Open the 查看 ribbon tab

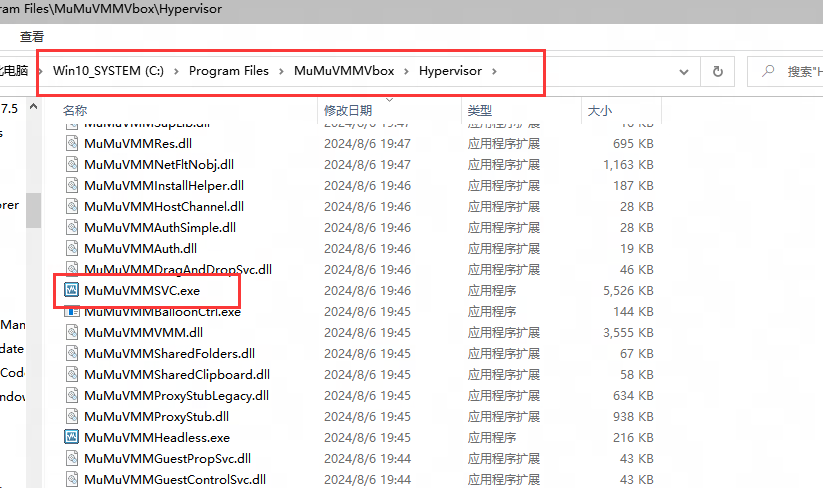[x=32, y=37]
